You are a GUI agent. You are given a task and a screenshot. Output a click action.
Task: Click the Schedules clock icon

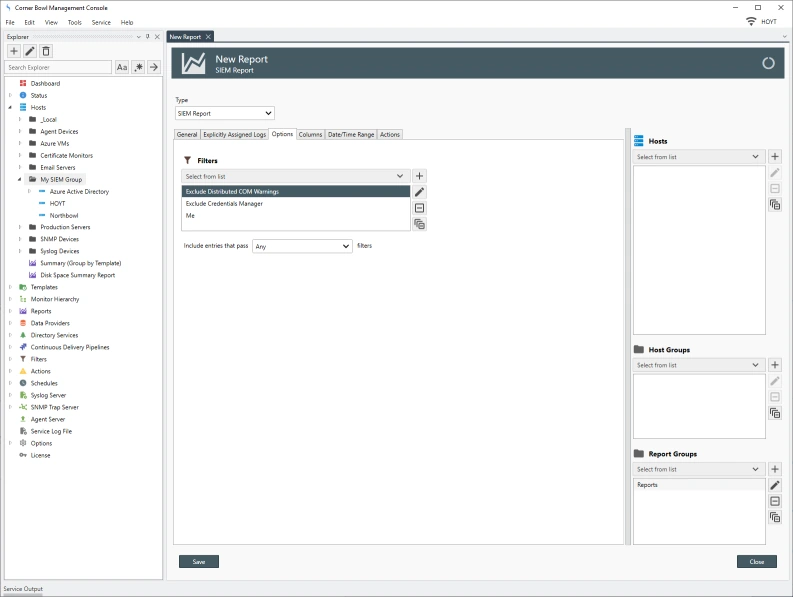[23, 383]
